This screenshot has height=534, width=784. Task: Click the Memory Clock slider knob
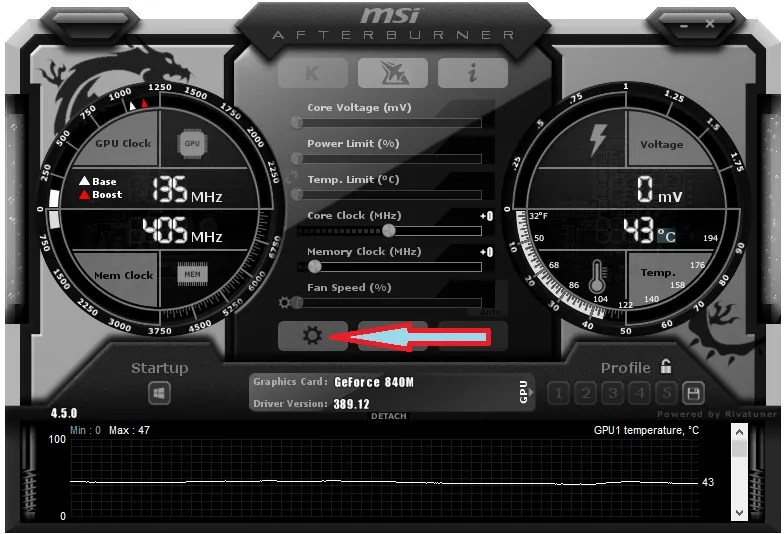click(314, 266)
